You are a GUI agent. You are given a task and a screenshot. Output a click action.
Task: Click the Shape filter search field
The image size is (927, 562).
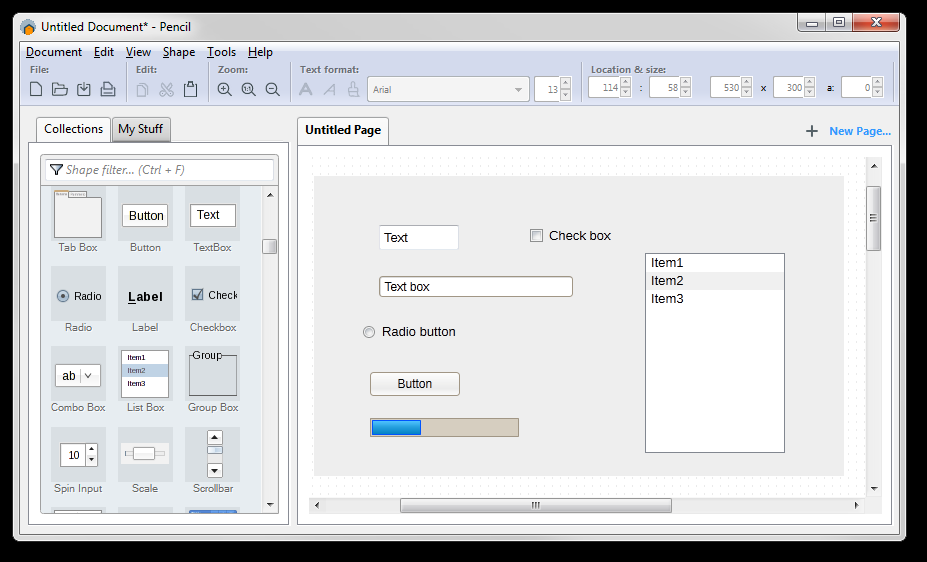tap(160, 170)
